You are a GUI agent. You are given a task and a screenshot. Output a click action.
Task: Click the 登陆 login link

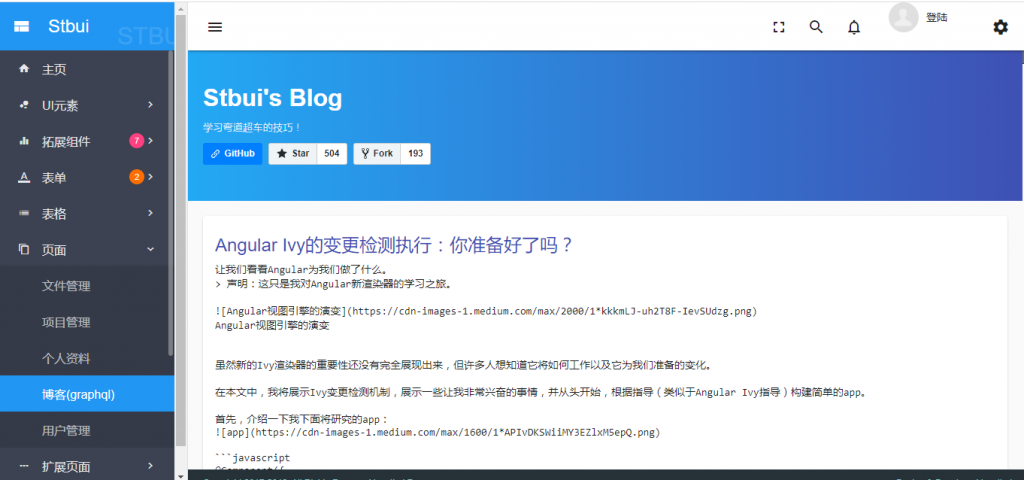(x=936, y=18)
